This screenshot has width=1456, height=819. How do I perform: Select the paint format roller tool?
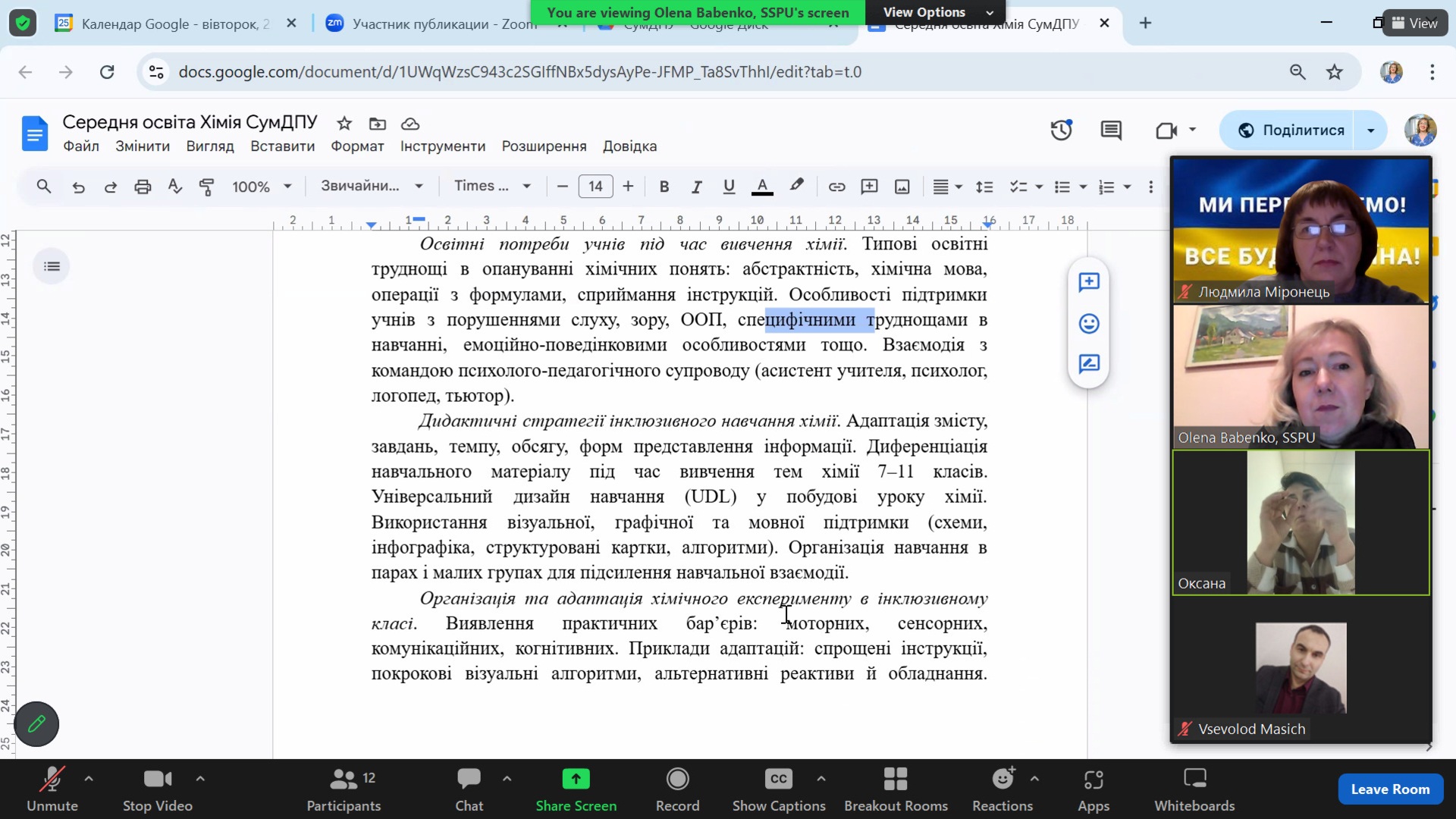click(206, 187)
